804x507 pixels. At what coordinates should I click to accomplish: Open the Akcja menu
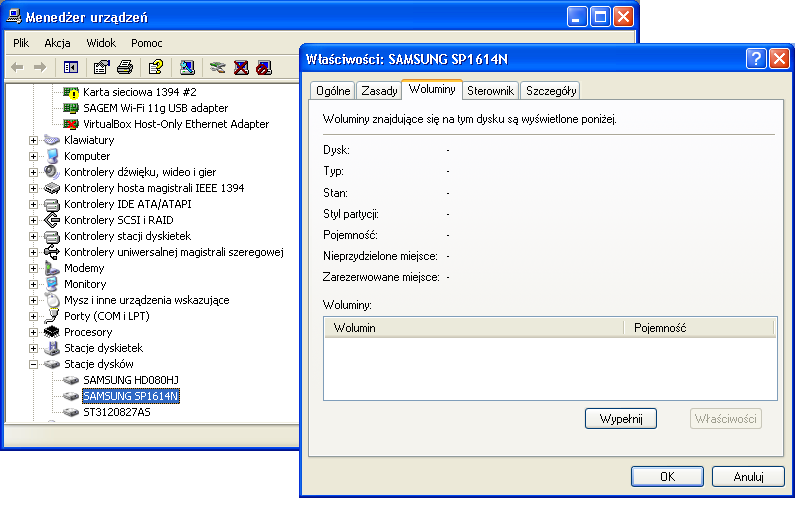pos(57,43)
